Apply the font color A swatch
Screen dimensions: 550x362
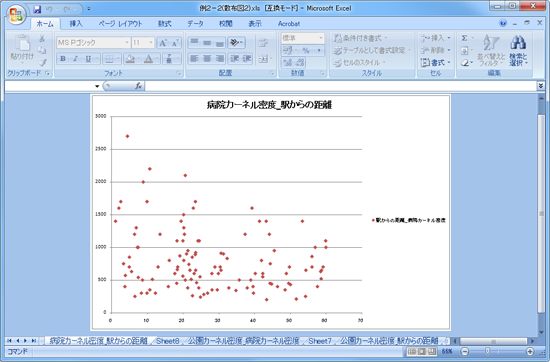(149, 59)
